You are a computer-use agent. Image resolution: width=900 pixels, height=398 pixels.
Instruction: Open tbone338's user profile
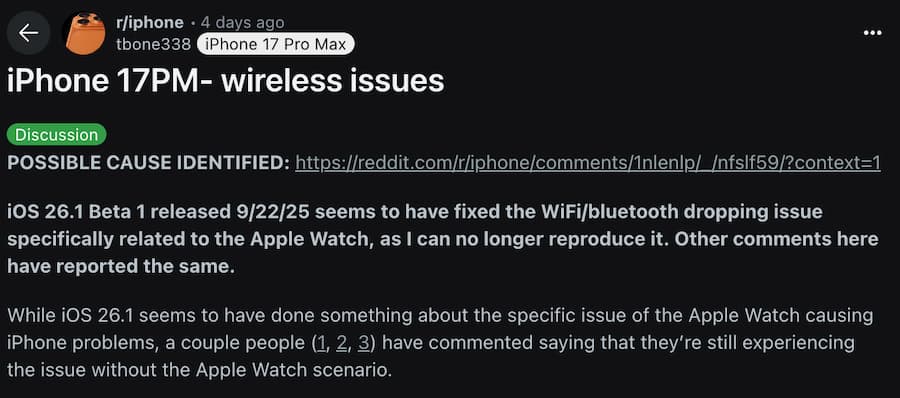click(153, 44)
